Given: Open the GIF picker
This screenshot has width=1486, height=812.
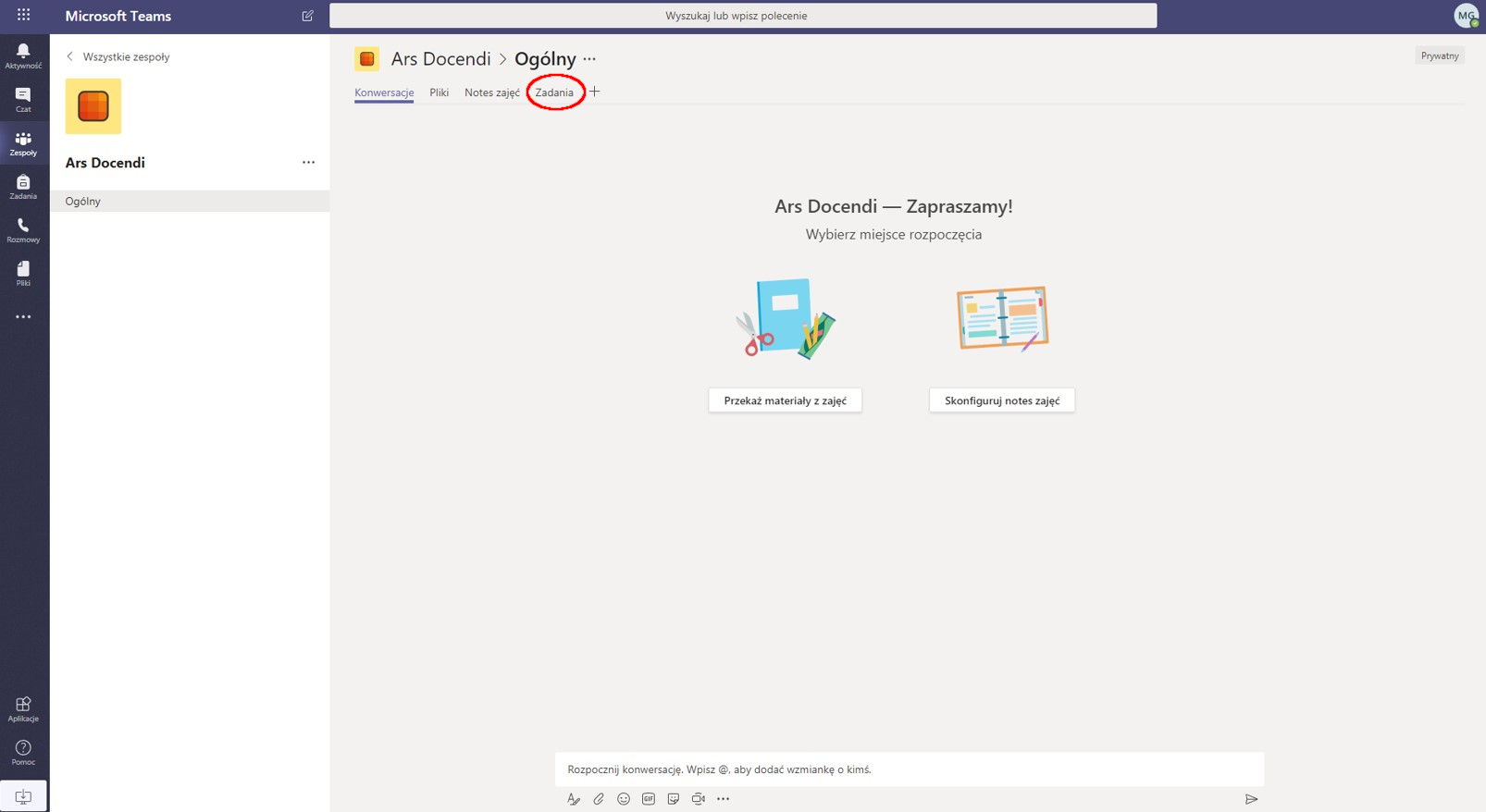Looking at the screenshot, I should (x=649, y=799).
